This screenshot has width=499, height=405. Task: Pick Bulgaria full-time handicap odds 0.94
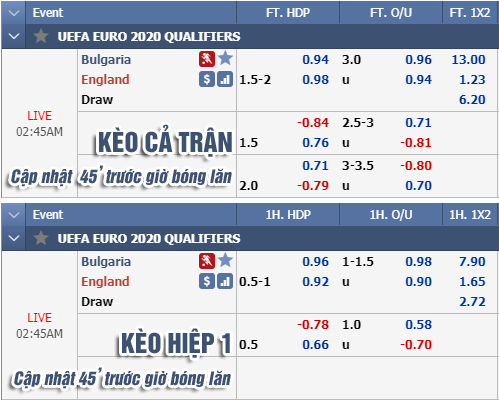(315, 59)
